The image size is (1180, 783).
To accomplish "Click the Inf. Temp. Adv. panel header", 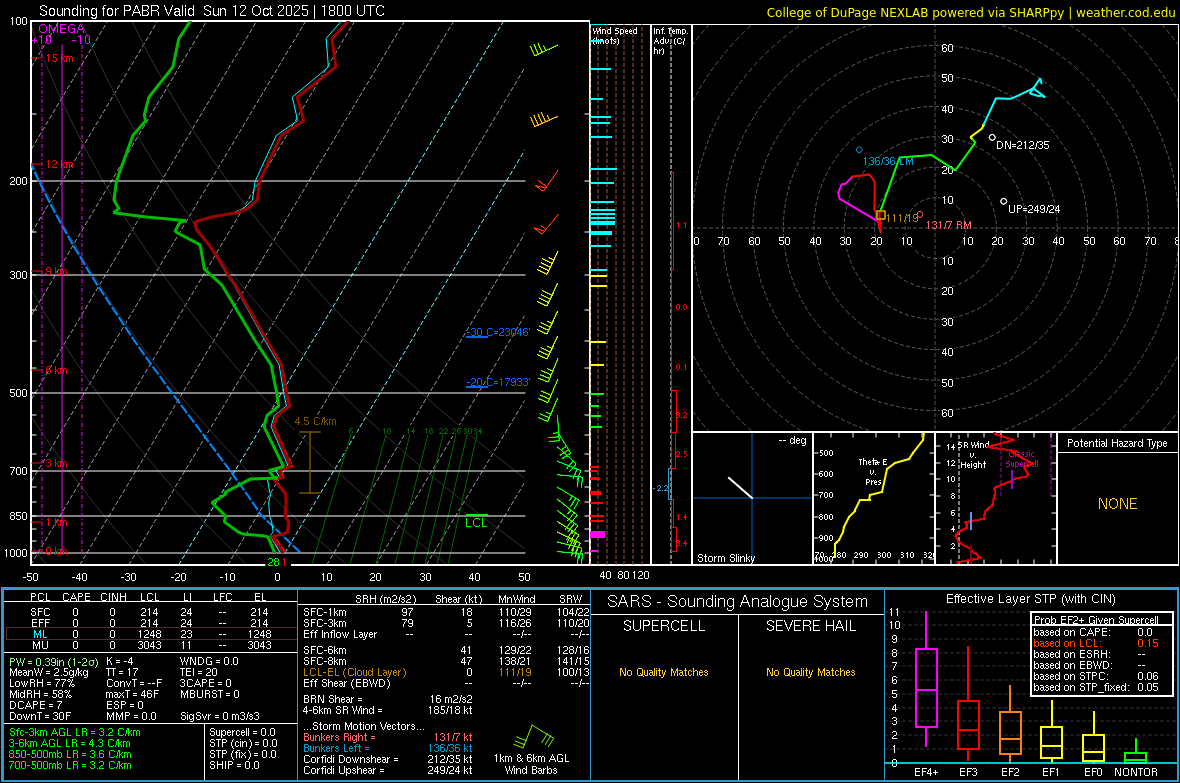I will (670, 41).
